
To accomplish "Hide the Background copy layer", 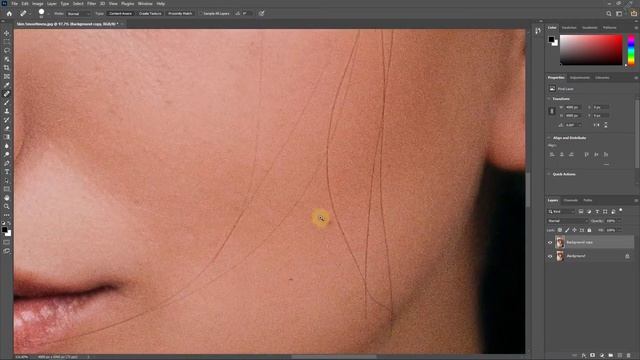I will (x=550, y=242).
